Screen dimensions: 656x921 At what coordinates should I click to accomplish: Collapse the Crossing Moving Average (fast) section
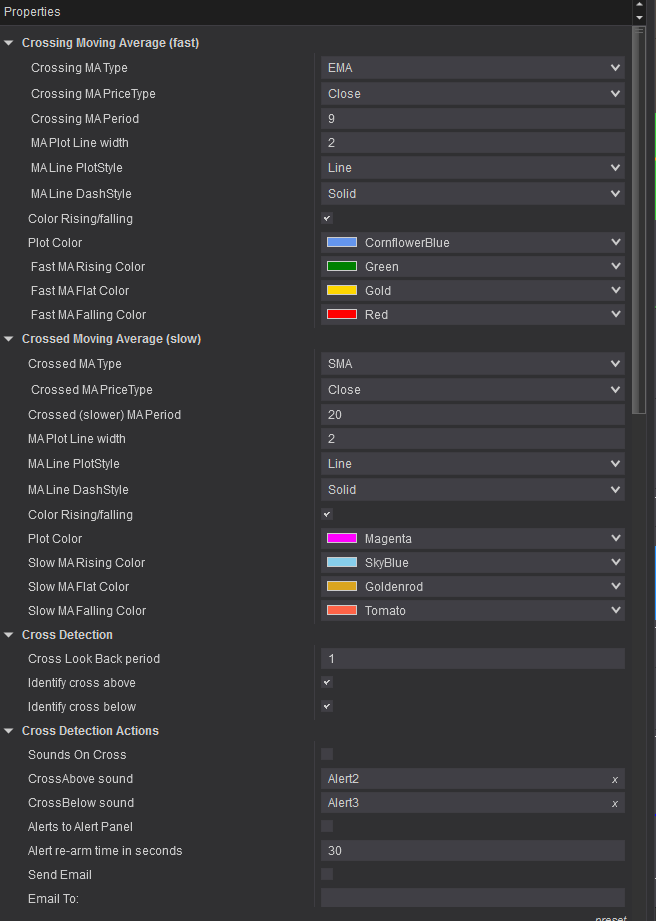[9, 43]
